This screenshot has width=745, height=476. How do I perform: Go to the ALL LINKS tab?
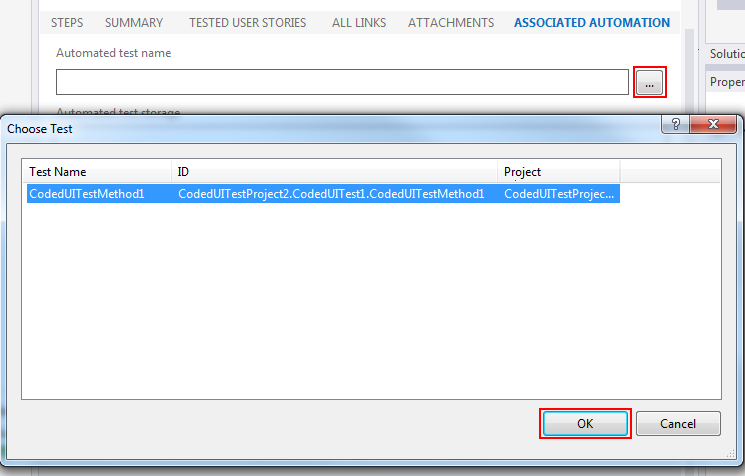pyautogui.click(x=359, y=23)
